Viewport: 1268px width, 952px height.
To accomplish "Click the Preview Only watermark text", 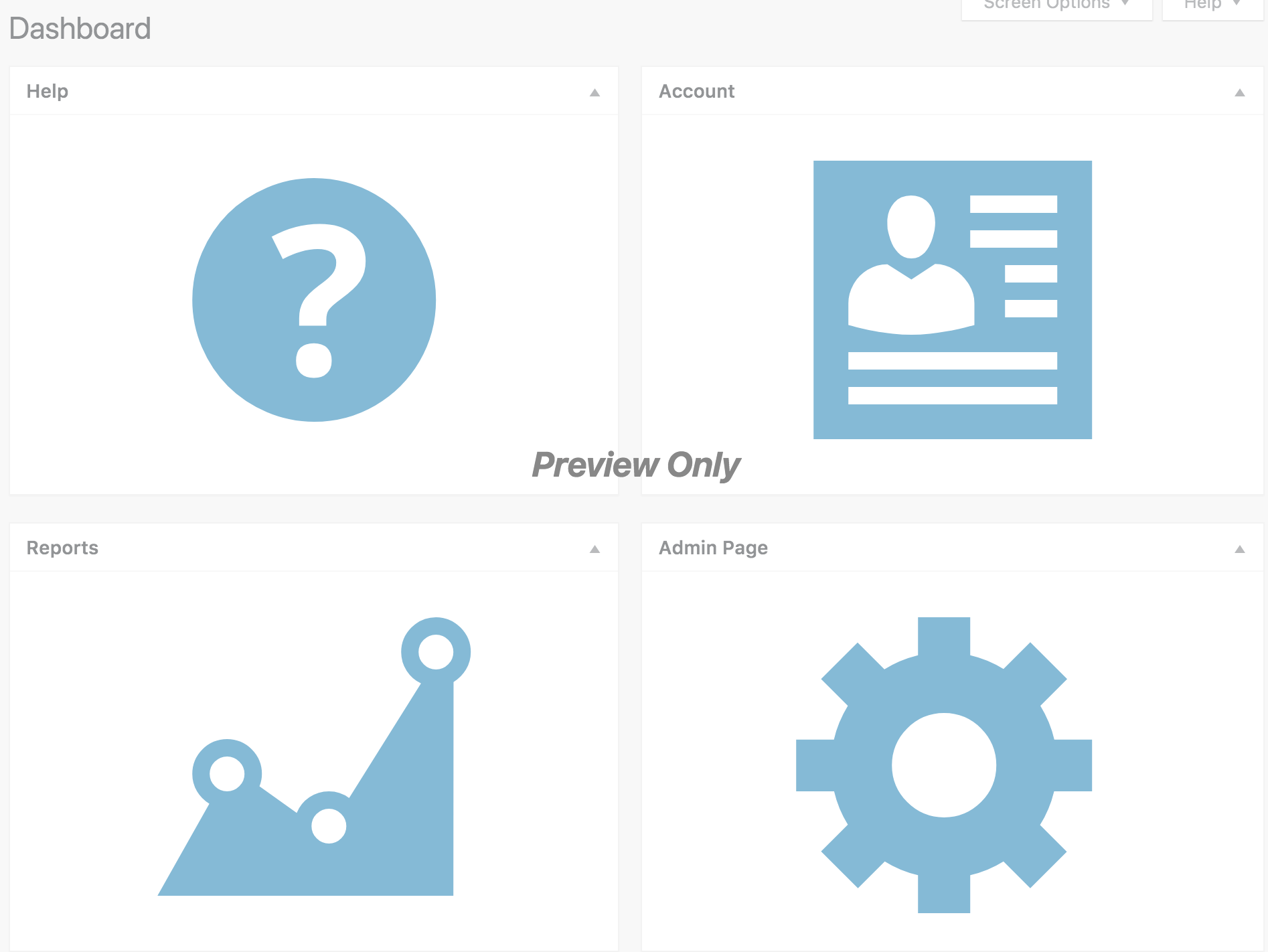I will pos(636,465).
